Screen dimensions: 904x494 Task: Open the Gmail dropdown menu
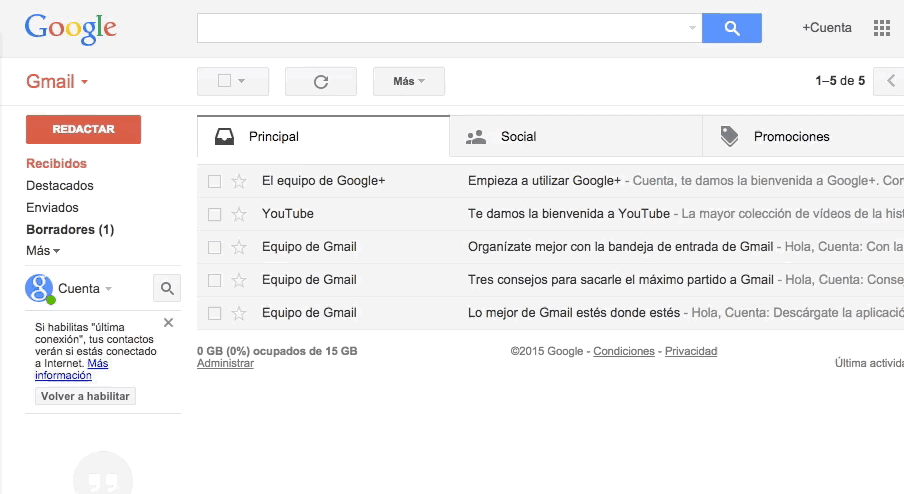point(57,81)
